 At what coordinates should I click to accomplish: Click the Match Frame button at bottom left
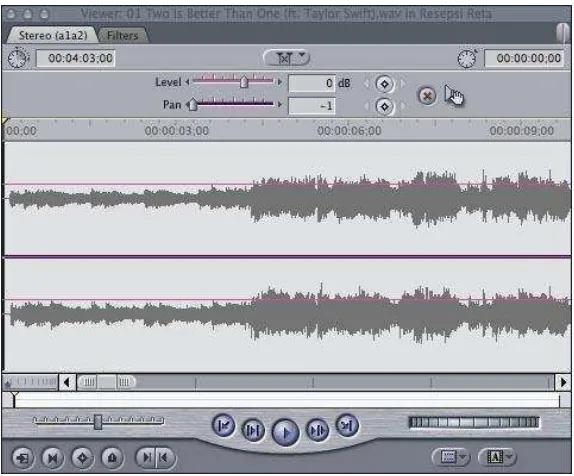point(23,458)
